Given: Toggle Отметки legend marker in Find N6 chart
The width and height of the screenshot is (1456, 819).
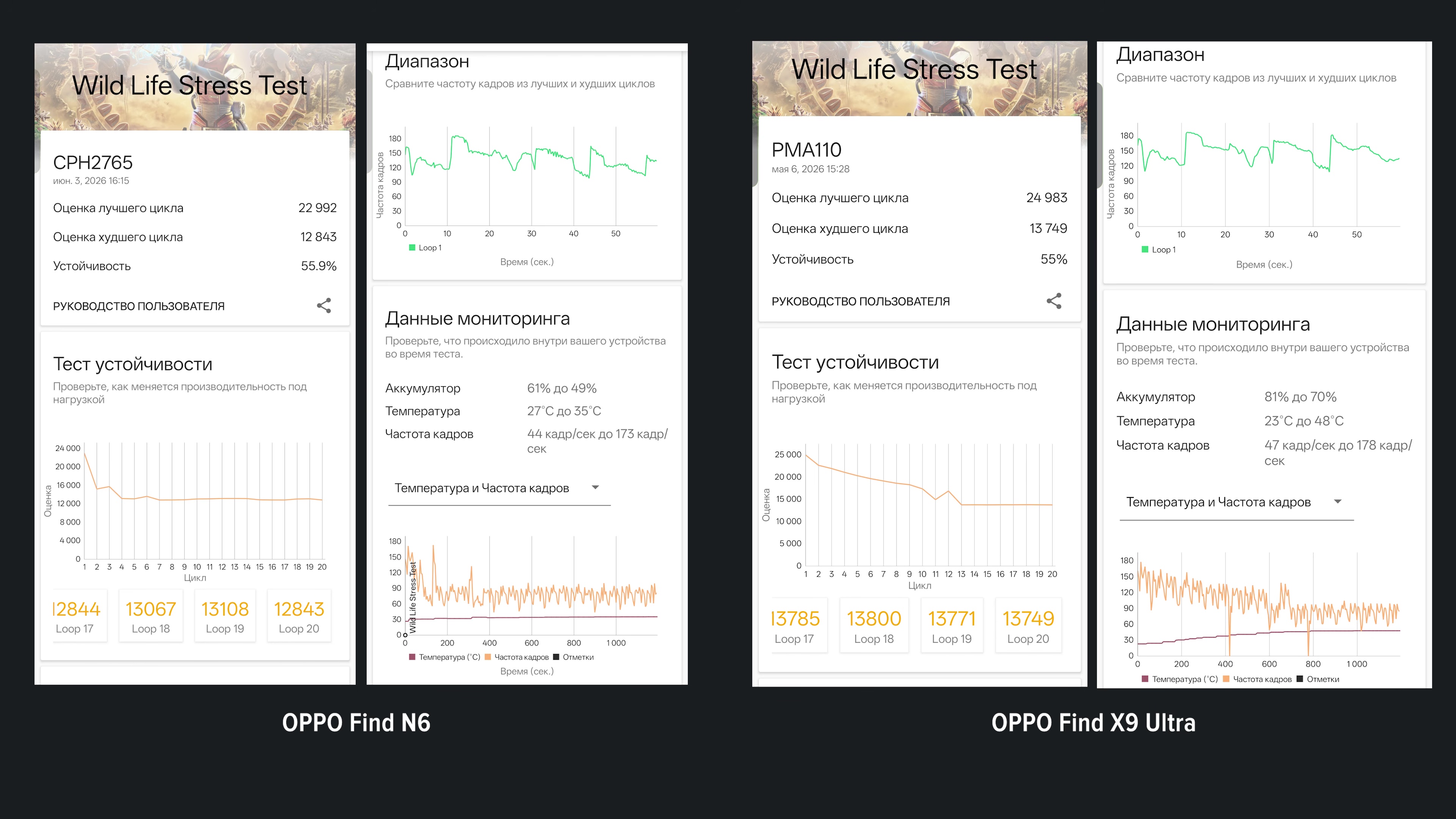Looking at the screenshot, I should (x=573, y=657).
